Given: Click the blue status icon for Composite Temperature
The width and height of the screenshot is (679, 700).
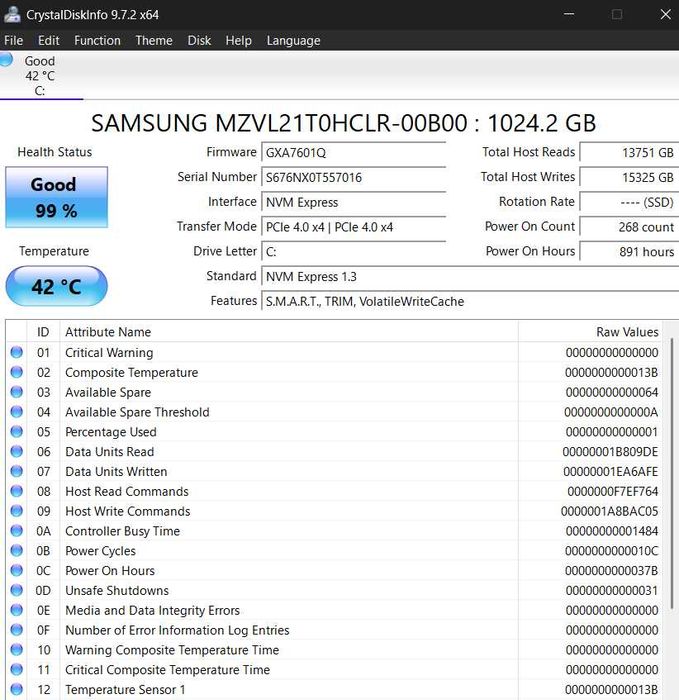Looking at the screenshot, I should click(x=17, y=372).
